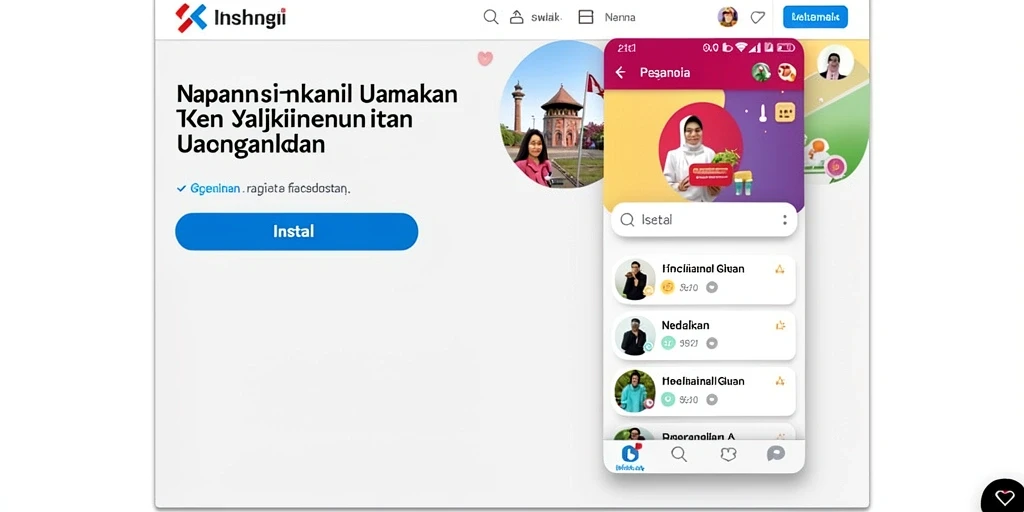
Task: Click the Inshngii logo in header
Action: point(231,18)
